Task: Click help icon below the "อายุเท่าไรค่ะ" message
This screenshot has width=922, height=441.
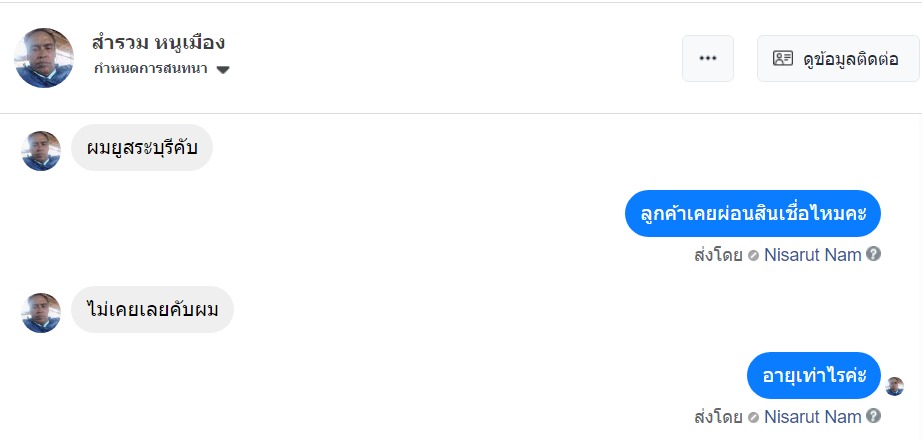Action: (x=874, y=416)
